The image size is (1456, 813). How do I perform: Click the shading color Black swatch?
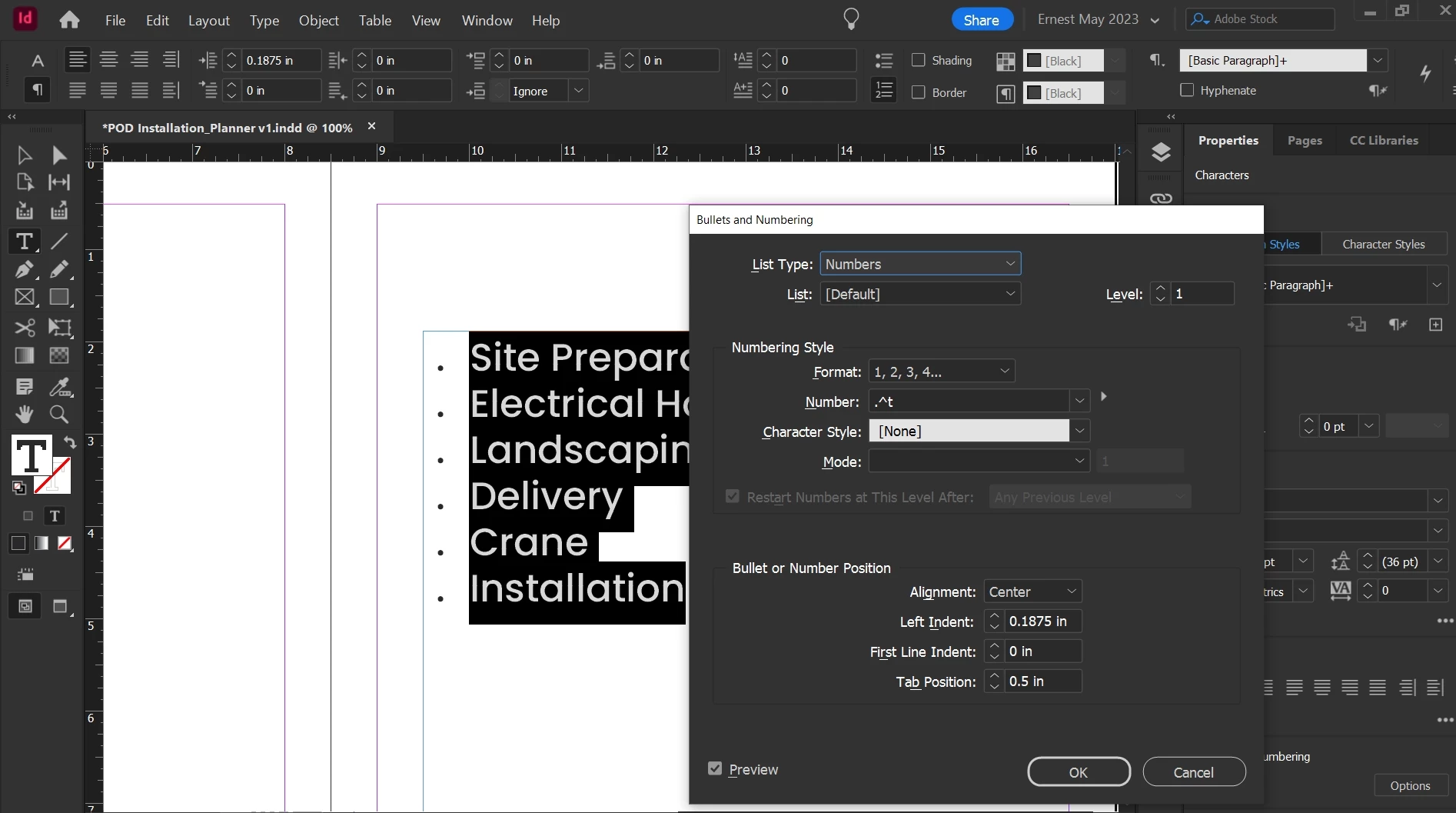point(1064,61)
